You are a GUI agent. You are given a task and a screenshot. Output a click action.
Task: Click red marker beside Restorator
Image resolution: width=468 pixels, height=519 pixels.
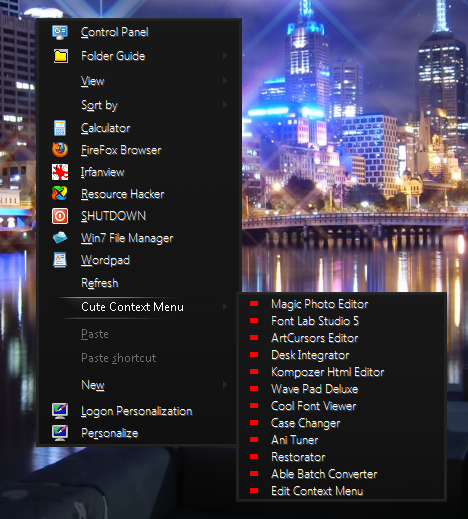[254, 457]
